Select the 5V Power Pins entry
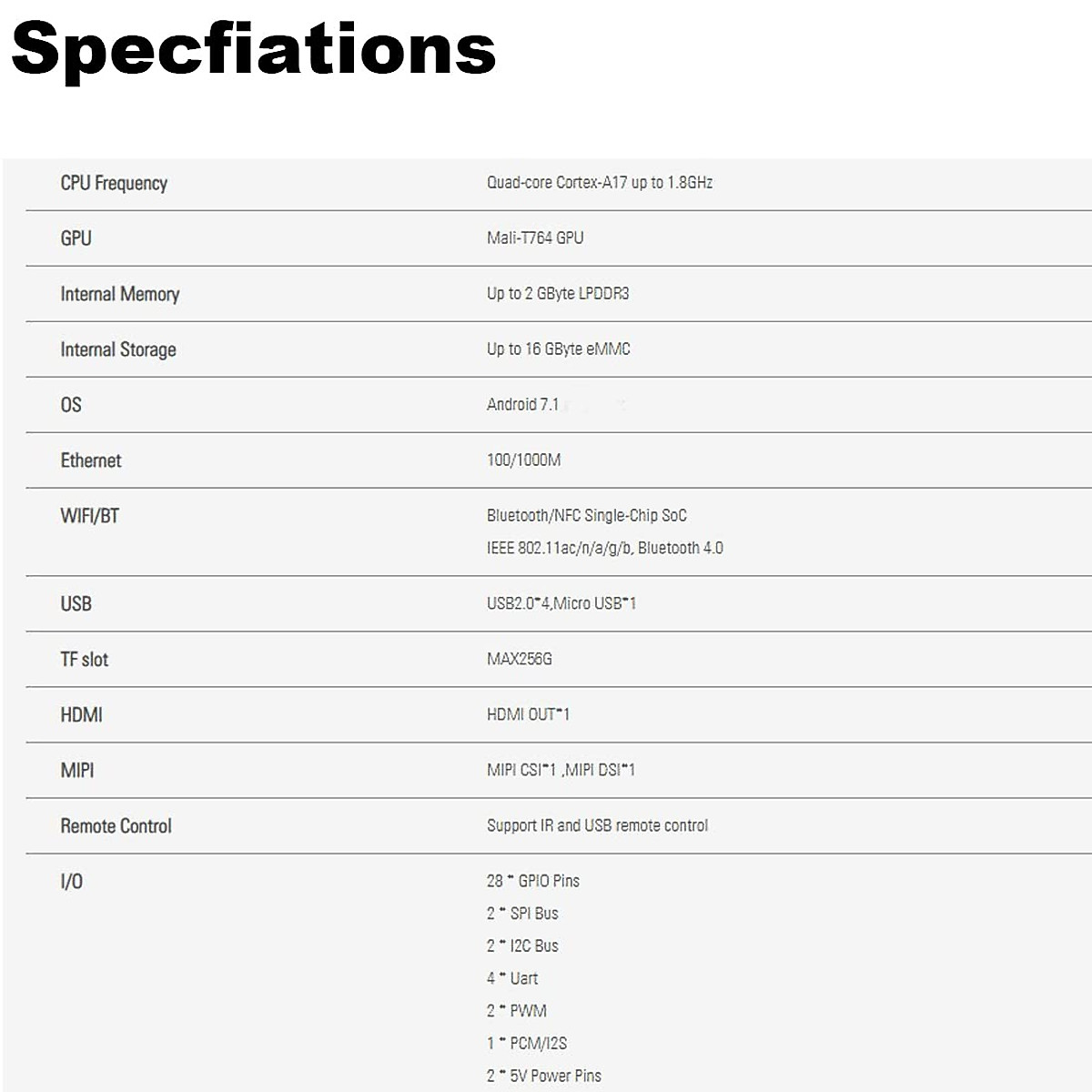The width and height of the screenshot is (1092, 1092). tap(543, 1076)
